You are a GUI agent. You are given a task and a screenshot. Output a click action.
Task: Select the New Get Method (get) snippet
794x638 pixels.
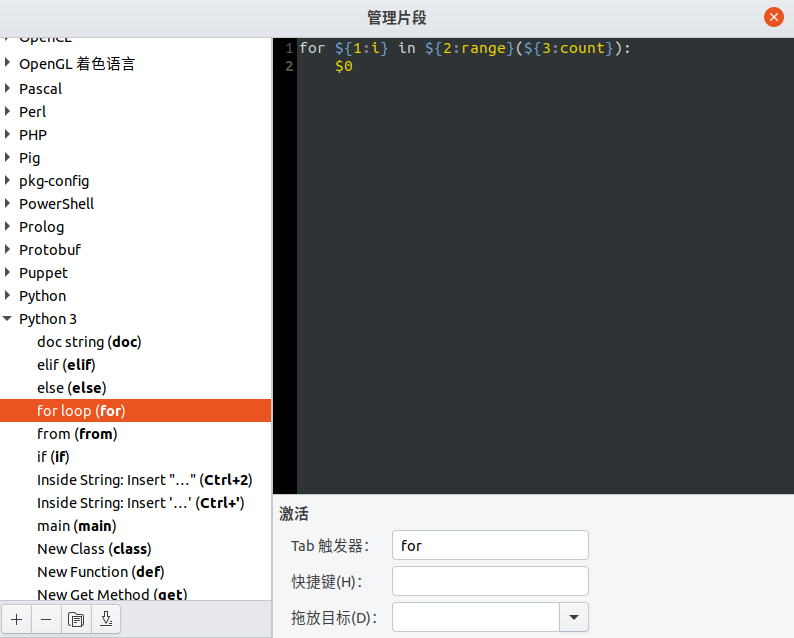[112, 594]
